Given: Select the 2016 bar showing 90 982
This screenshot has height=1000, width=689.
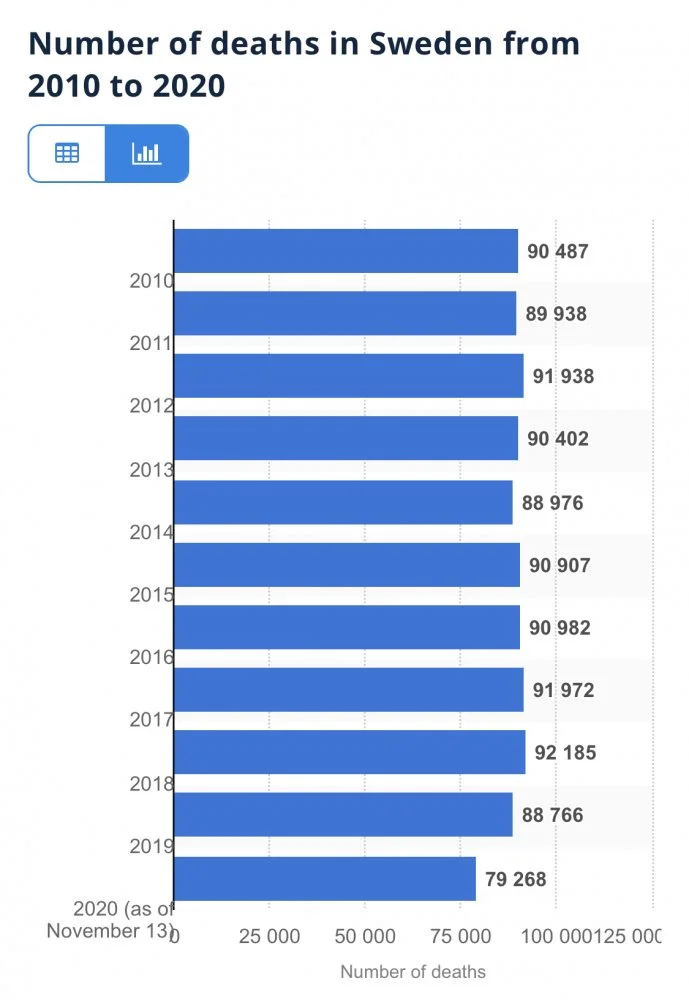Looking at the screenshot, I should [x=347, y=627].
